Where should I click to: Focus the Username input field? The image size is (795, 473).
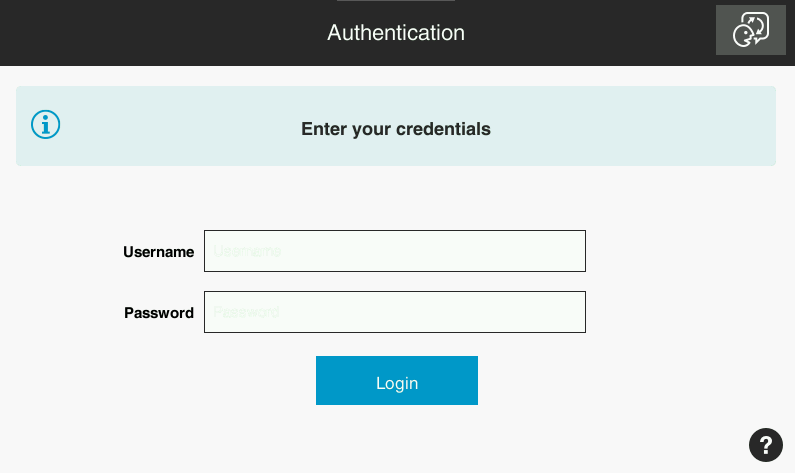tap(394, 251)
